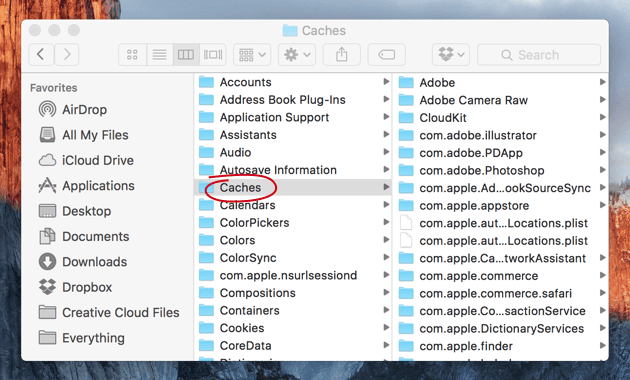Select the Adobe Camera Raw folder
The width and height of the screenshot is (630, 380).
[x=501, y=100]
